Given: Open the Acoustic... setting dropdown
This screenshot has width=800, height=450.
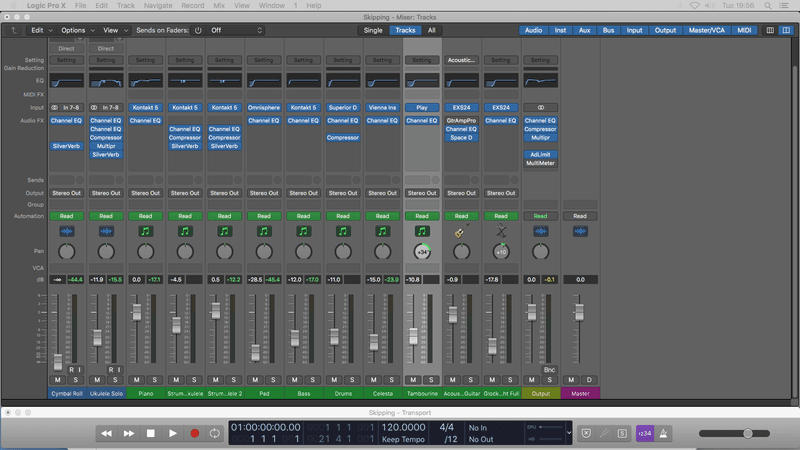Looking at the screenshot, I should [461, 60].
